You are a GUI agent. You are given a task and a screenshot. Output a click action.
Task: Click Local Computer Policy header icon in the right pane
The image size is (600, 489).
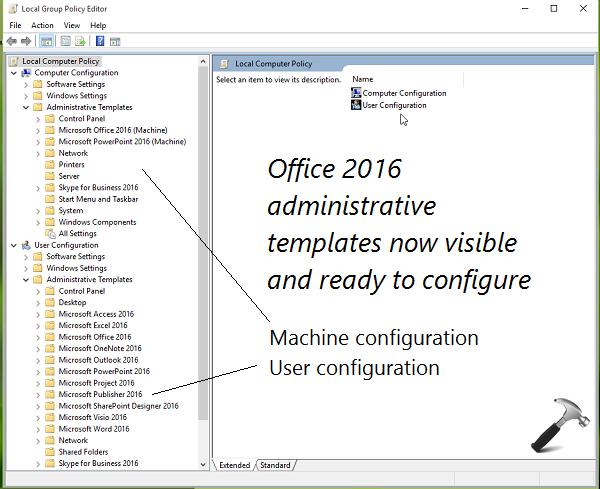[x=224, y=64]
